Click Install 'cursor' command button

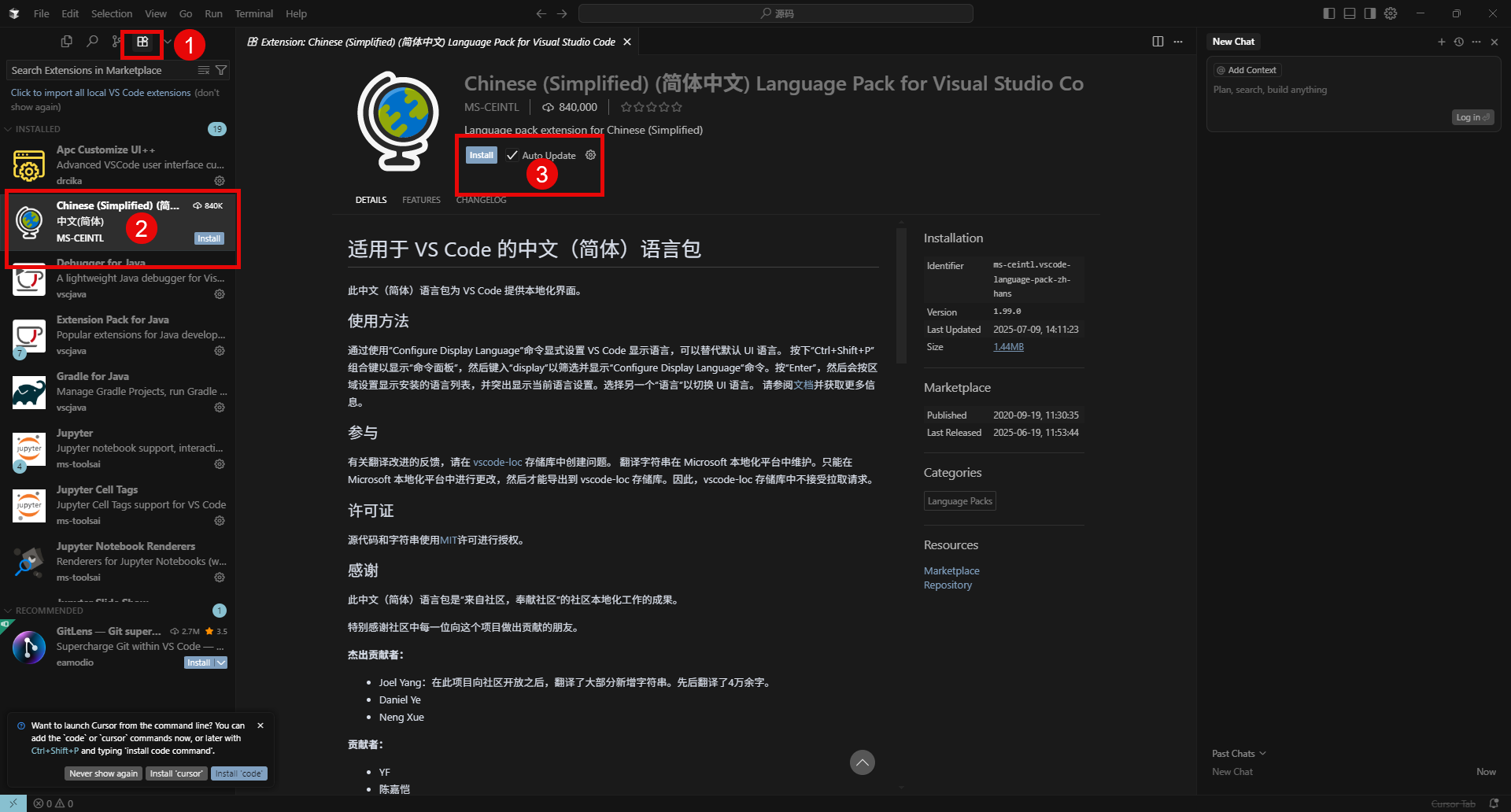176,773
